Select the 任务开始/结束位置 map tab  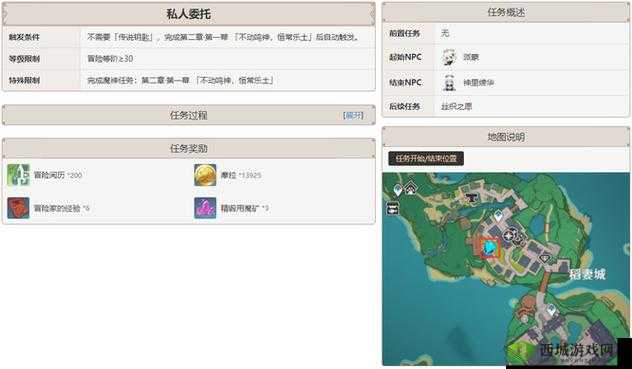pos(426,158)
